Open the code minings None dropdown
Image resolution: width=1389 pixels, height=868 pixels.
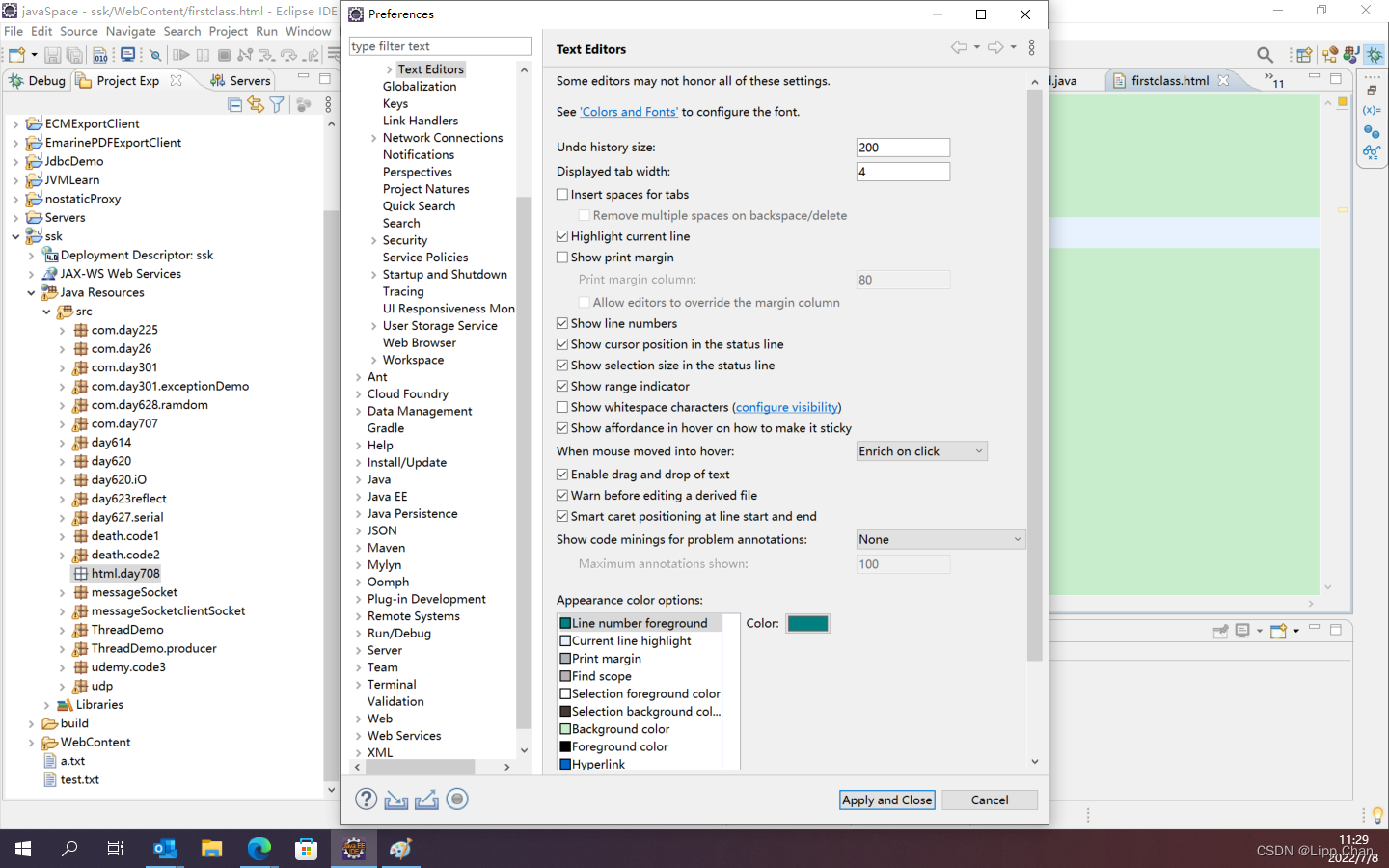940,540
